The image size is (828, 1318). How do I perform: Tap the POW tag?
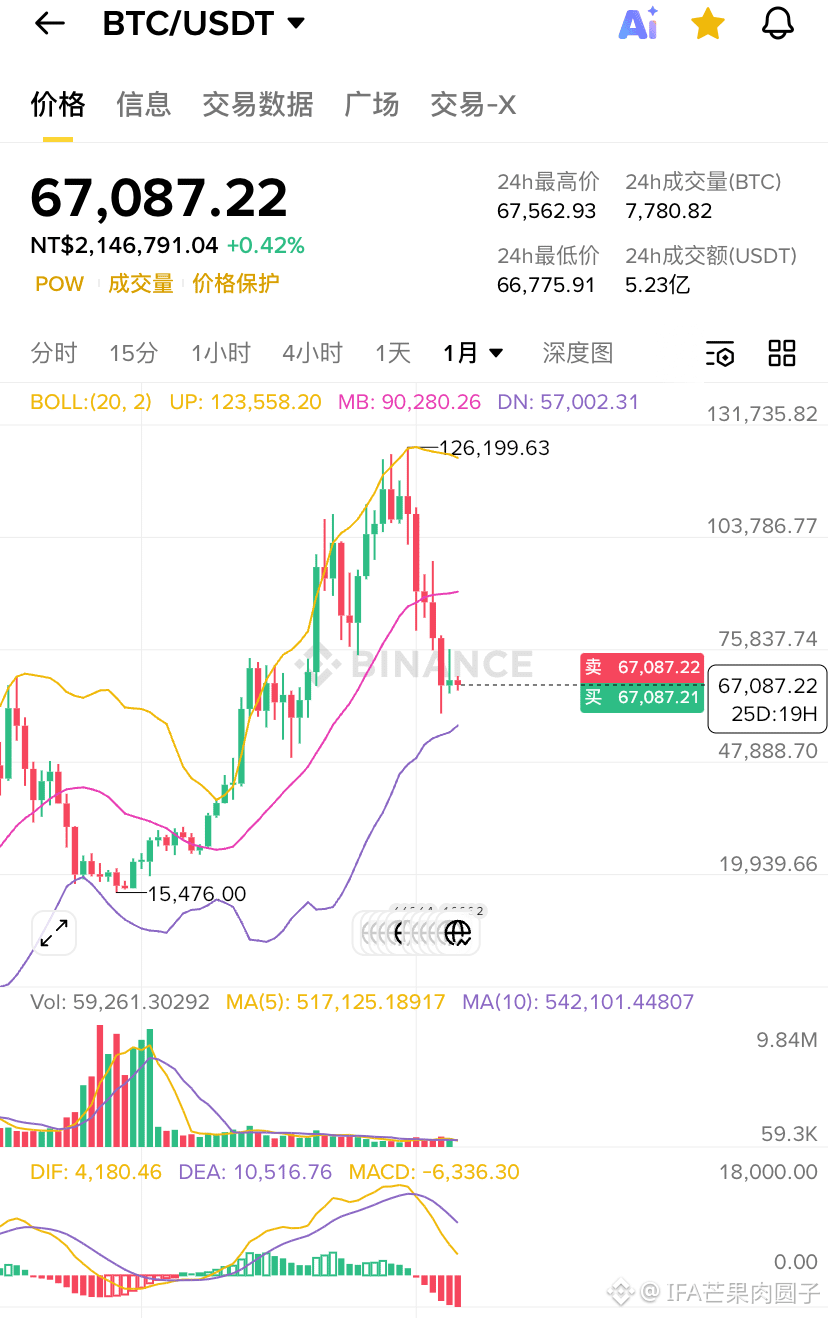coord(60,284)
